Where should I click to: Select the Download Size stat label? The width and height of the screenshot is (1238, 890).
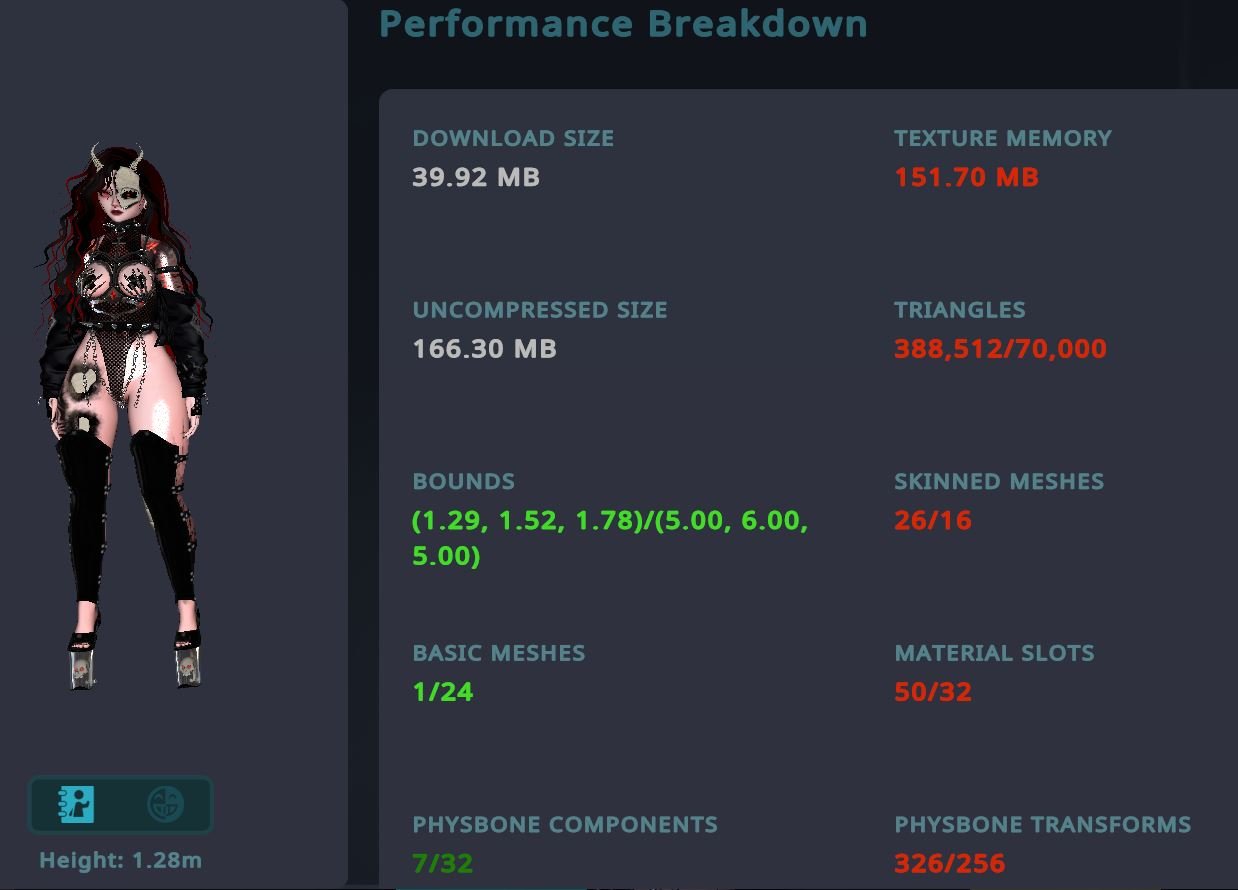point(513,138)
